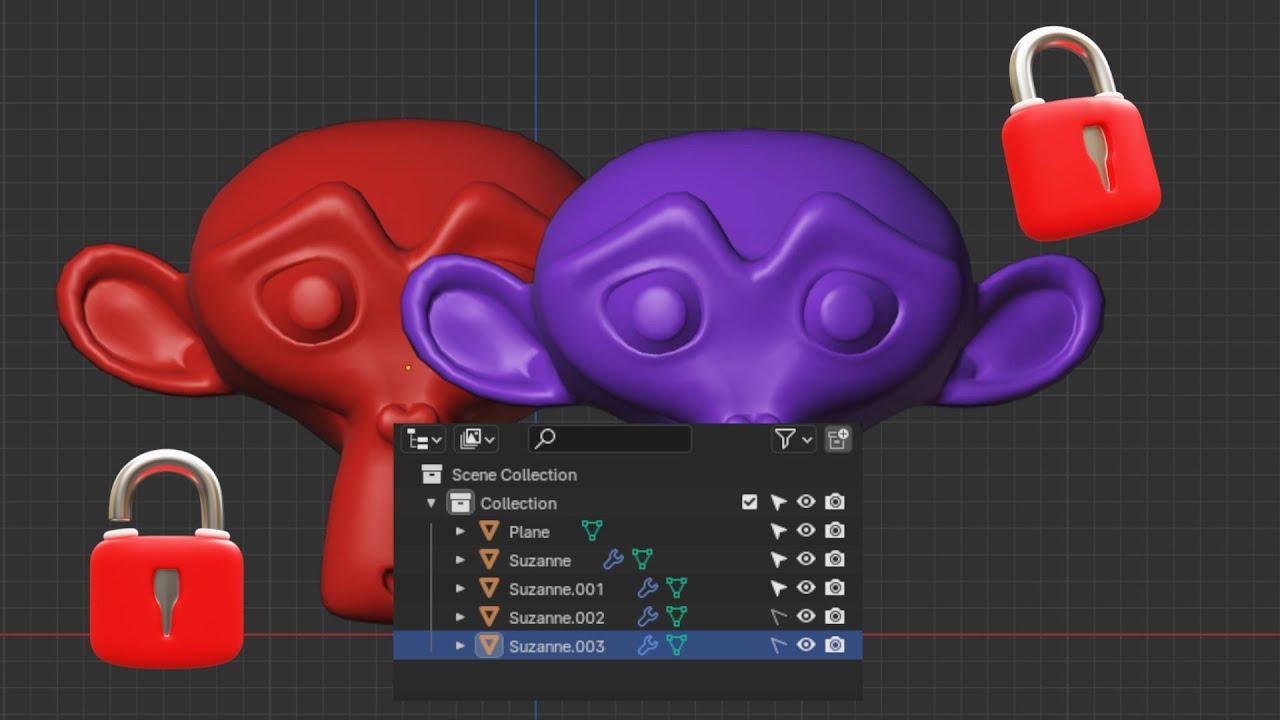This screenshot has width=1280, height=720.
Task: Open the filter dropdown in the outliner header
Action: click(x=794, y=438)
